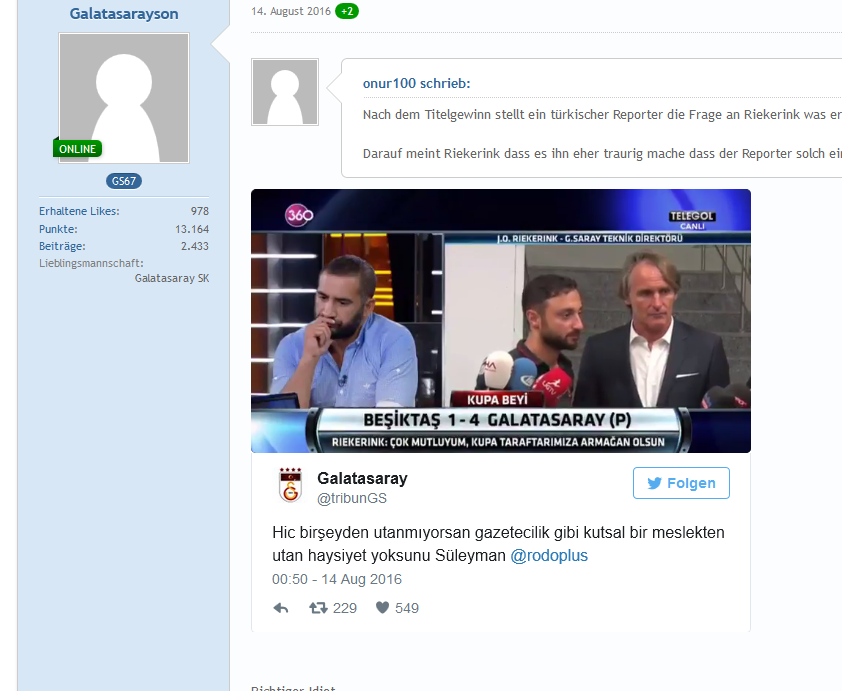Click the 'onur100 schrieb:' quote link
The height and width of the screenshot is (691, 842).
(416, 84)
